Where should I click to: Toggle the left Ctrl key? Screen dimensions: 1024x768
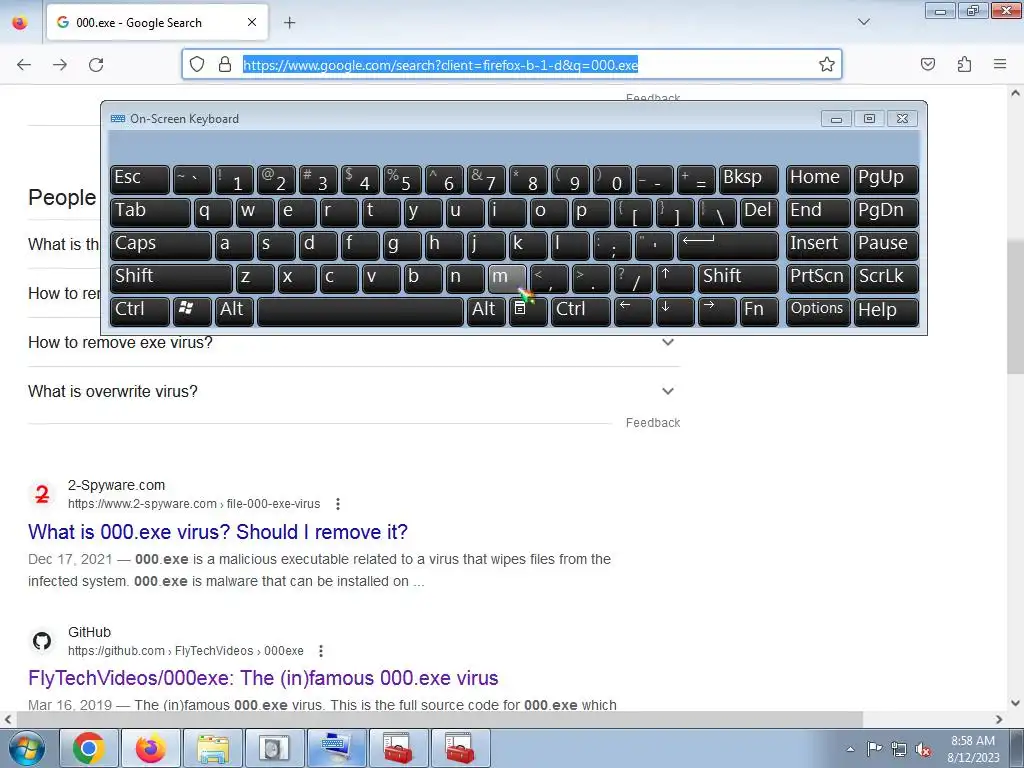[x=139, y=310]
